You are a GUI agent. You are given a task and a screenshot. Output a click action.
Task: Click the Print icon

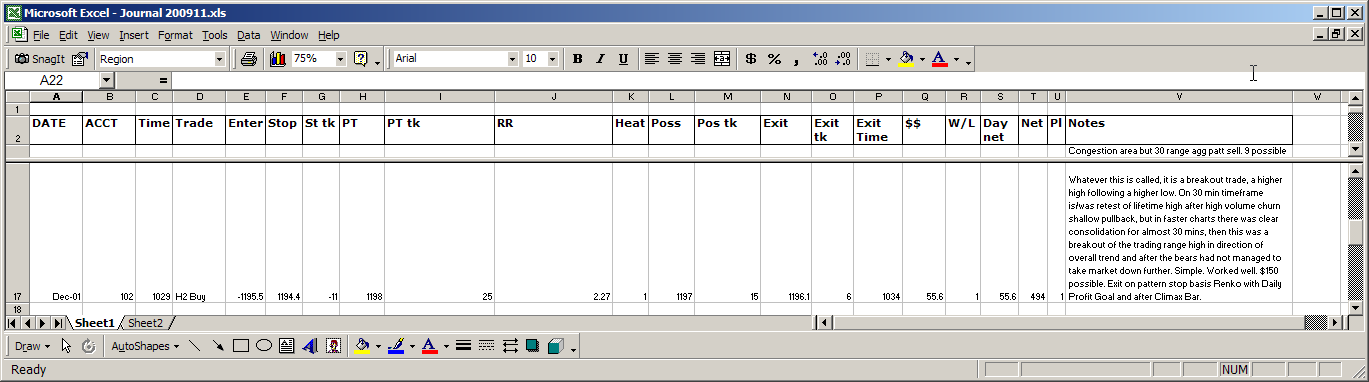(249, 59)
